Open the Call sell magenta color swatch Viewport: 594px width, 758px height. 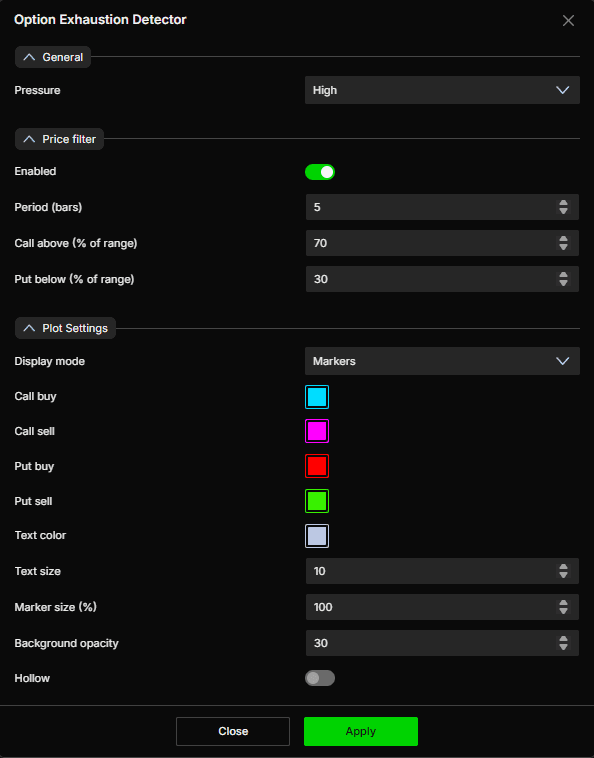pyautogui.click(x=317, y=431)
